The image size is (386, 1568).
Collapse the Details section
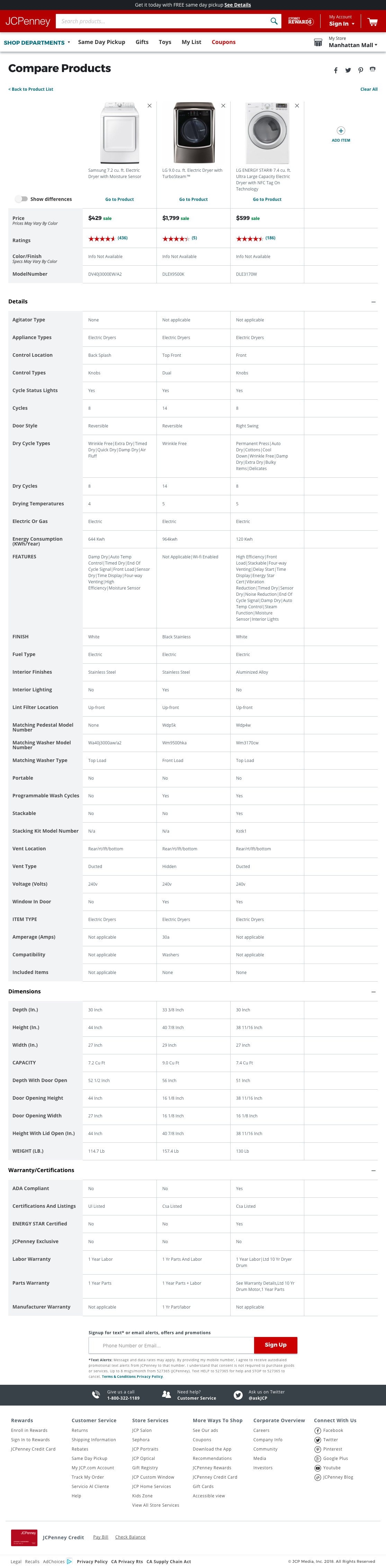coord(373,302)
